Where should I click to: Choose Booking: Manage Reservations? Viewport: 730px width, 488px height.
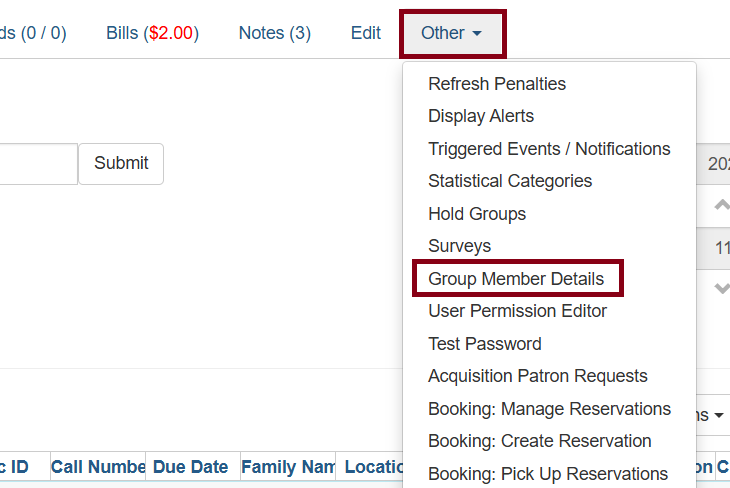pos(549,409)
